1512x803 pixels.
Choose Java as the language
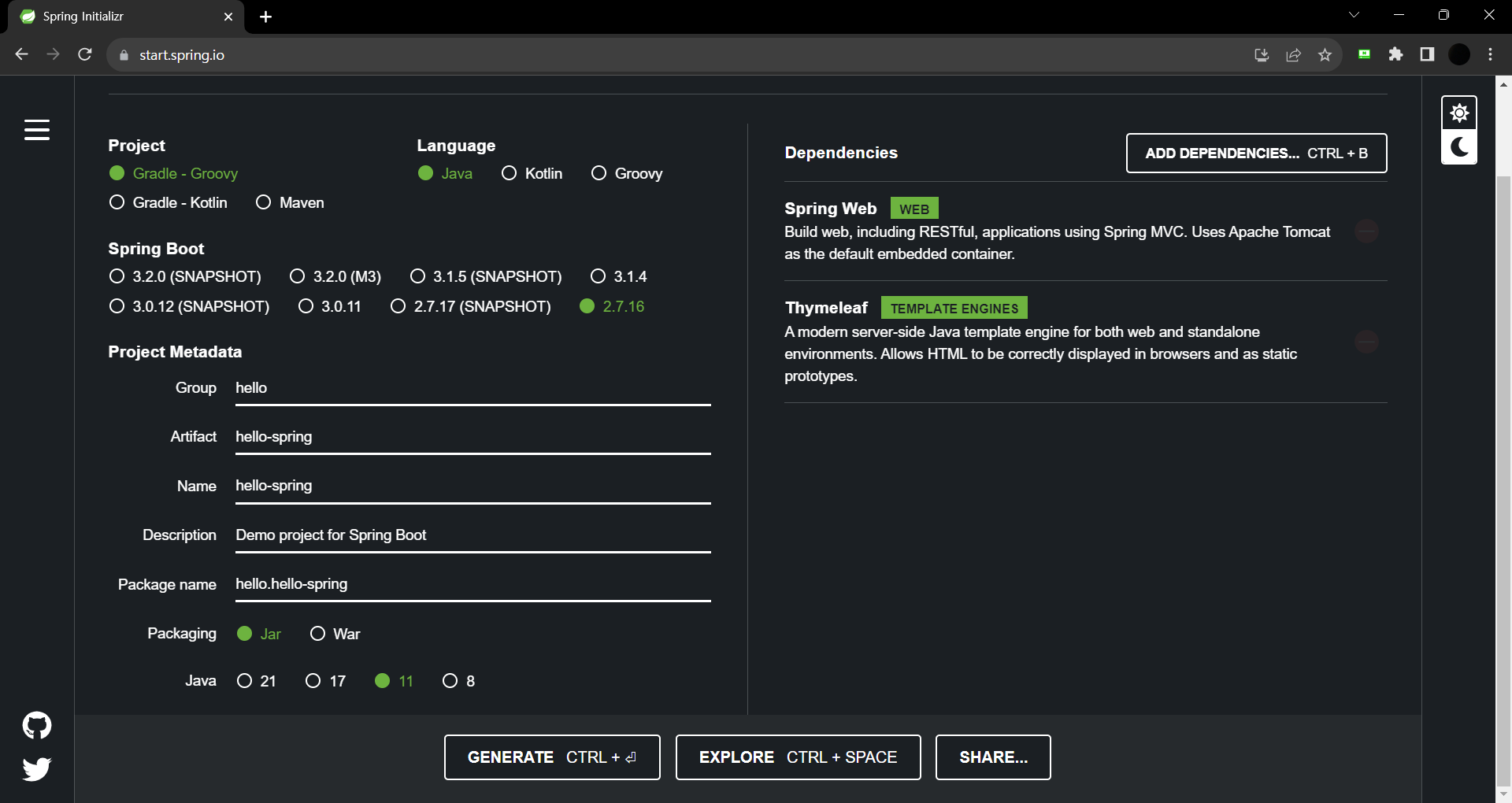pos(445,173)
